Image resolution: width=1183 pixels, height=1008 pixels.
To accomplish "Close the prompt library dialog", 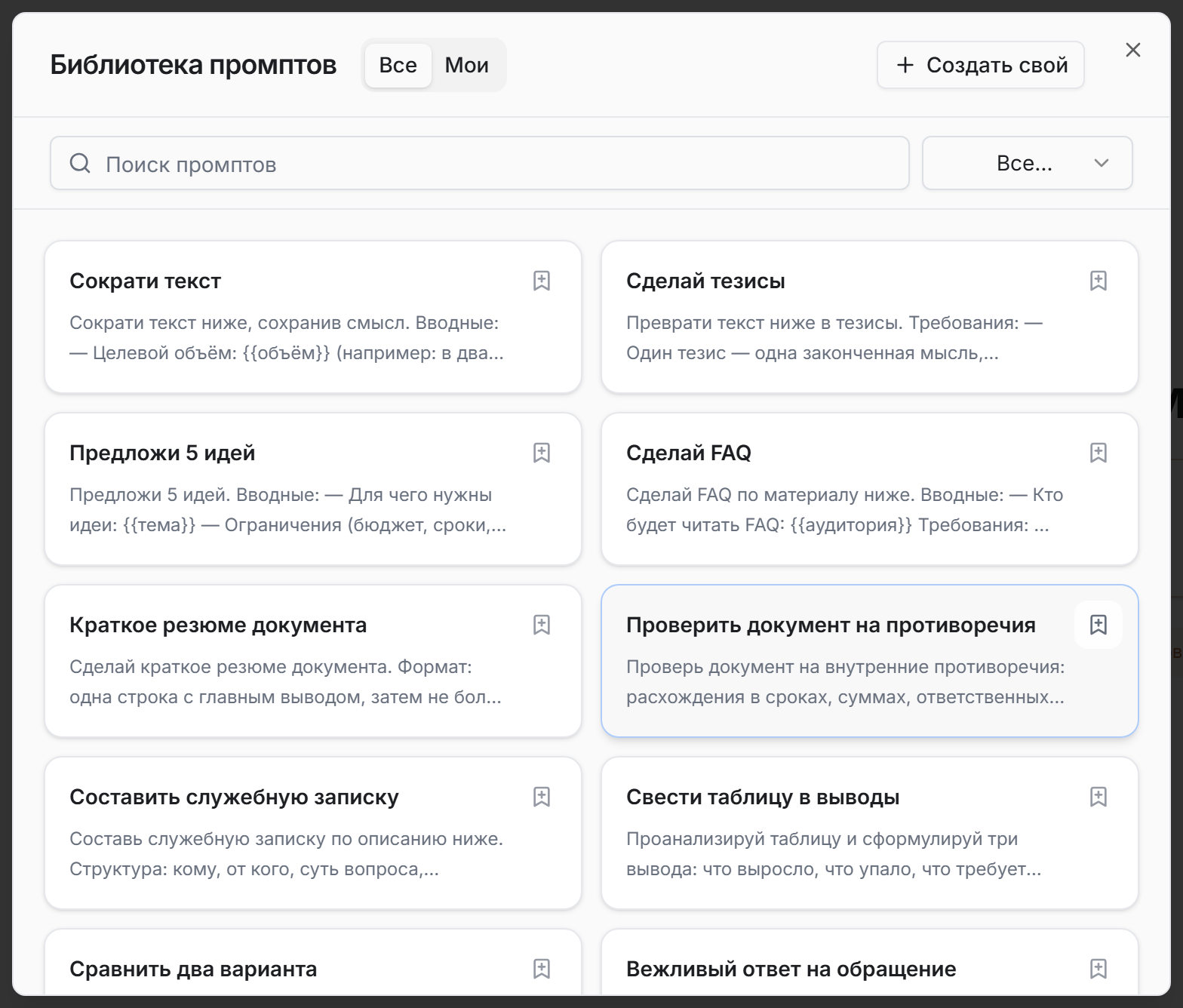I will [x=1132, y=50].
